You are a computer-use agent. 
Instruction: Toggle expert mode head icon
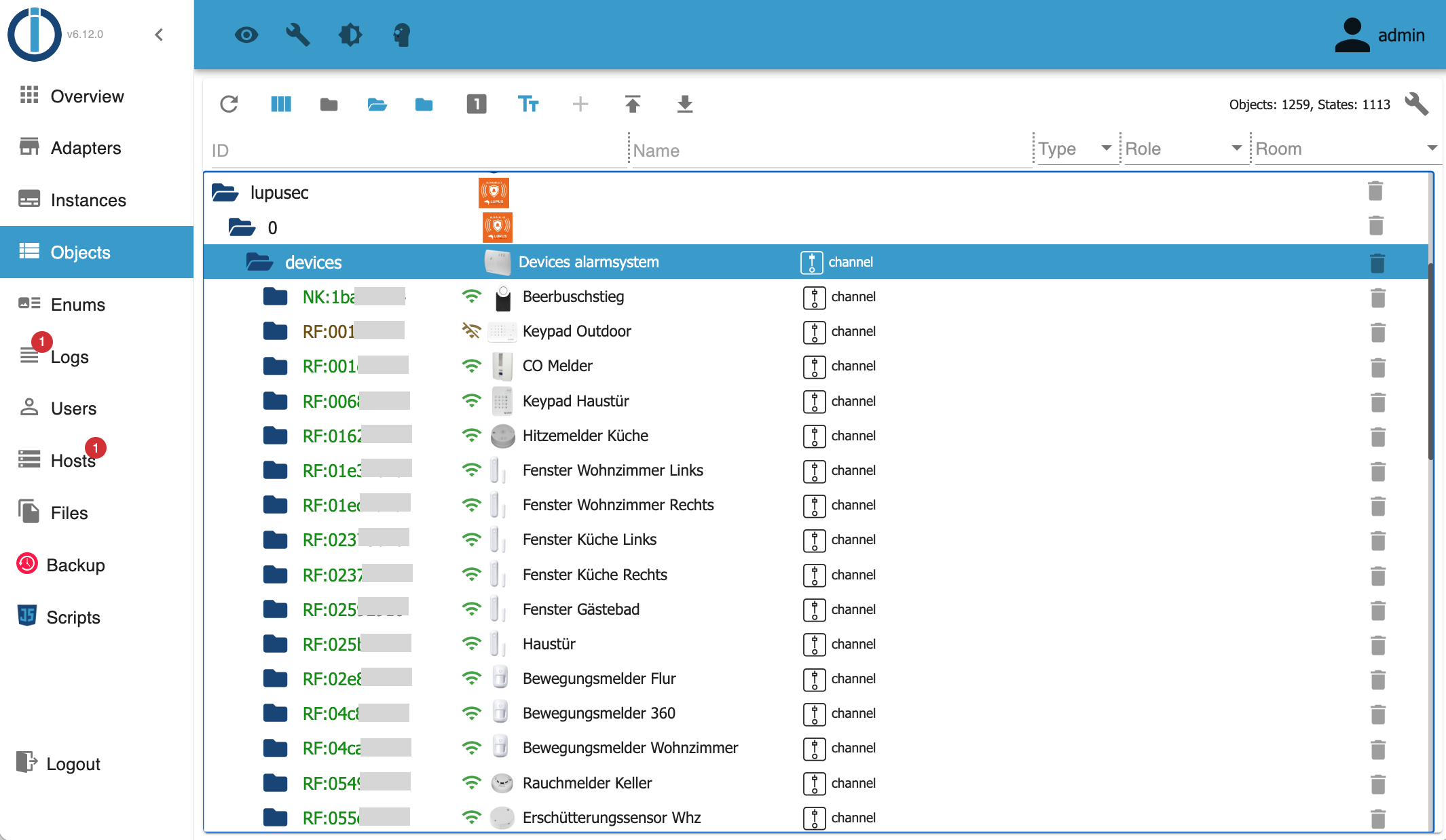(401, 35)
